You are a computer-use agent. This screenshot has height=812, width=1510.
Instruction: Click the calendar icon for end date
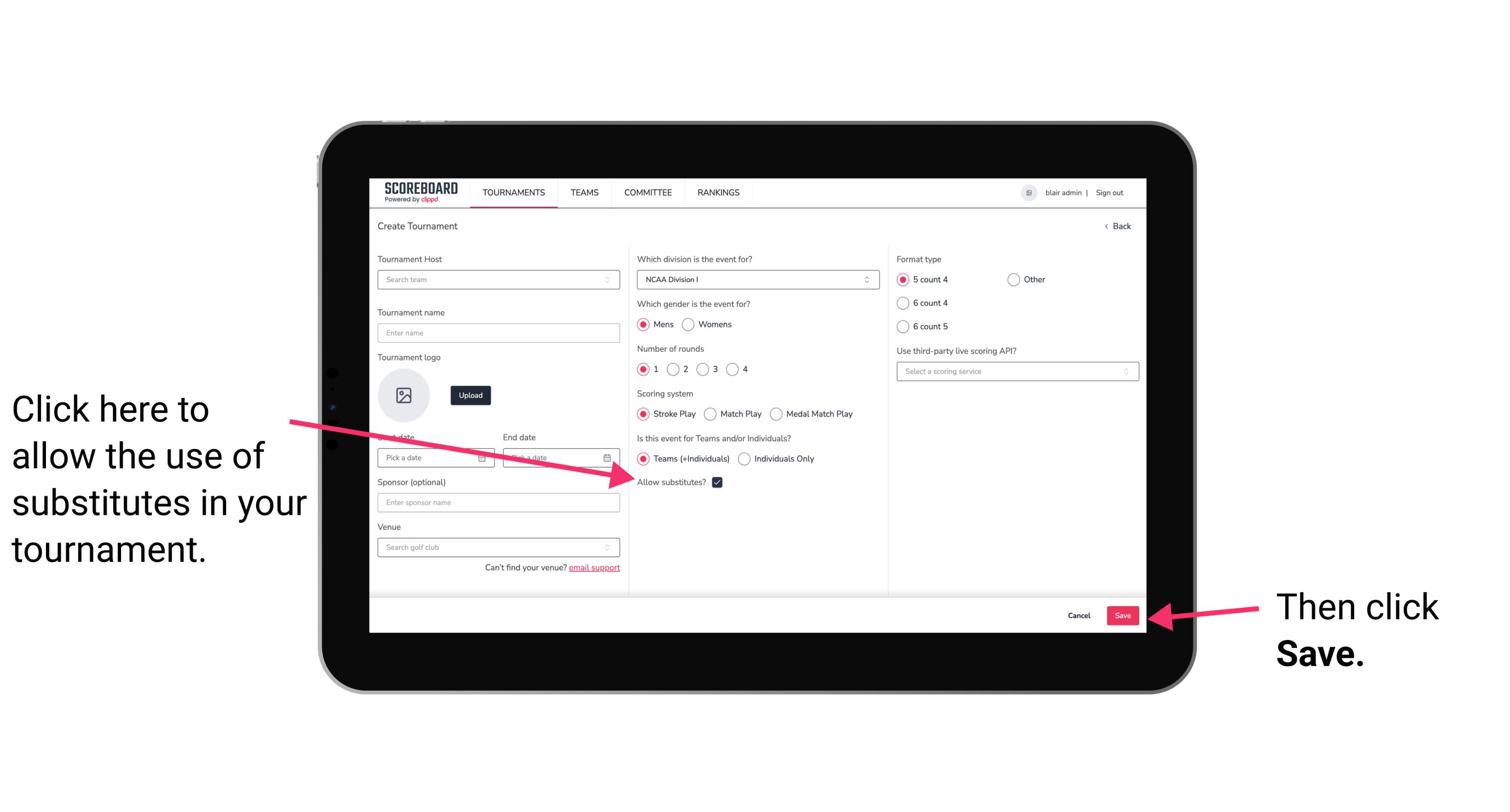click(x=609, y=457)
